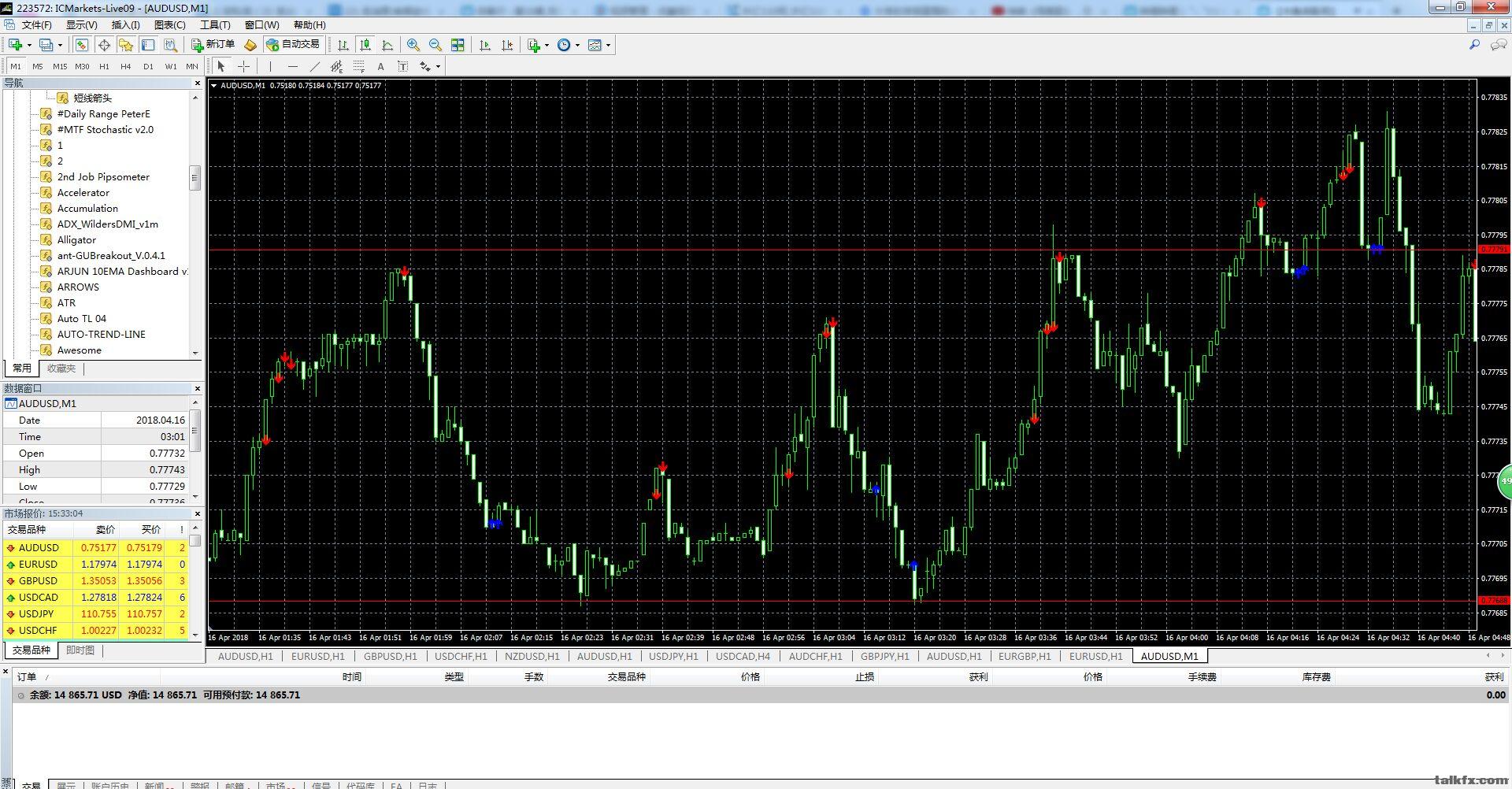
Task: Select the #MTF Stochastic v2.0 indicator
Action: coord(105,129)
